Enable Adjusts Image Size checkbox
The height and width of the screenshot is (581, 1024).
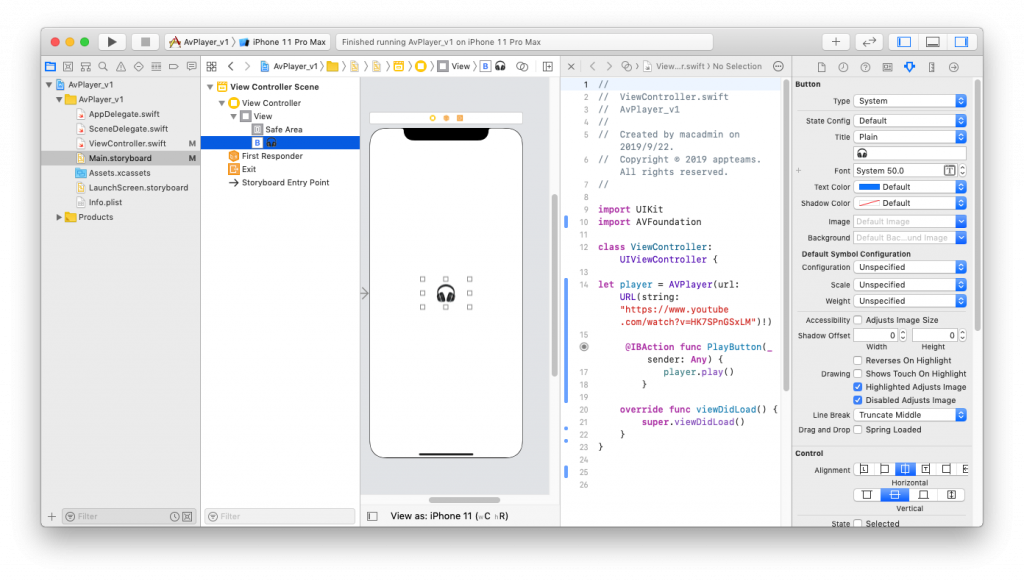click(857, 321)
